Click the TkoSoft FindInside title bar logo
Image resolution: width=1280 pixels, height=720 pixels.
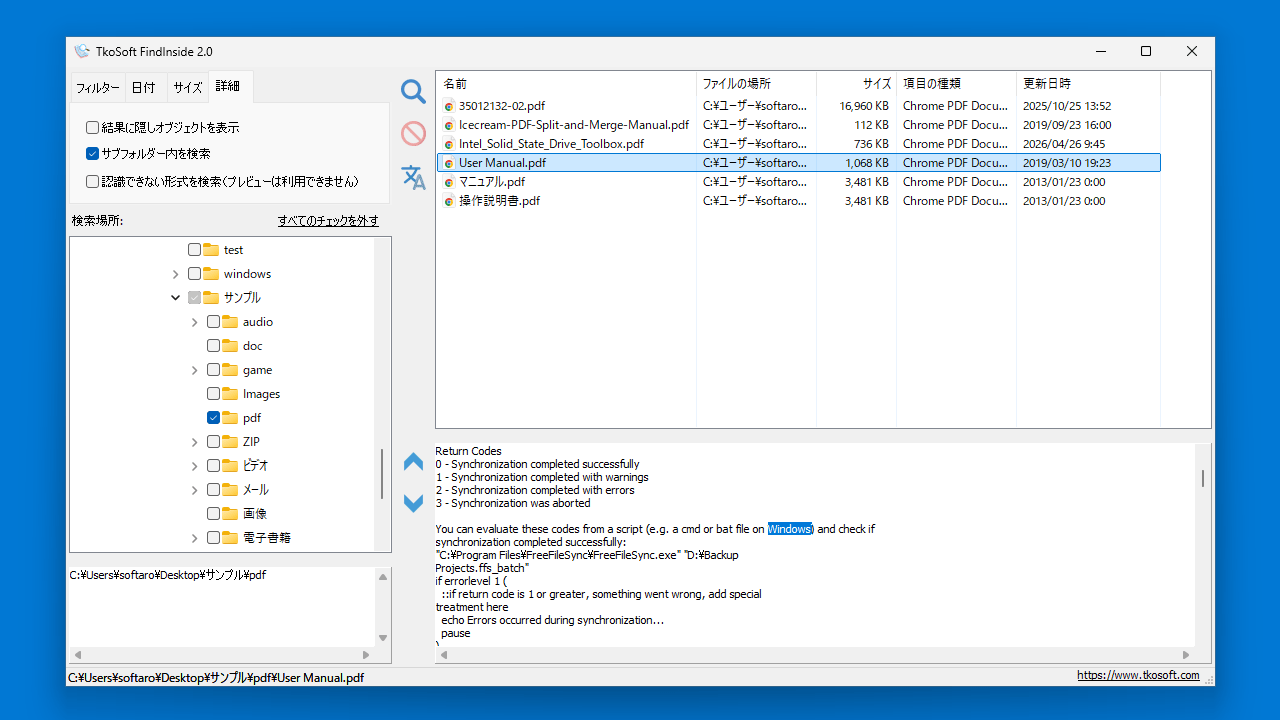click(82, 52)
